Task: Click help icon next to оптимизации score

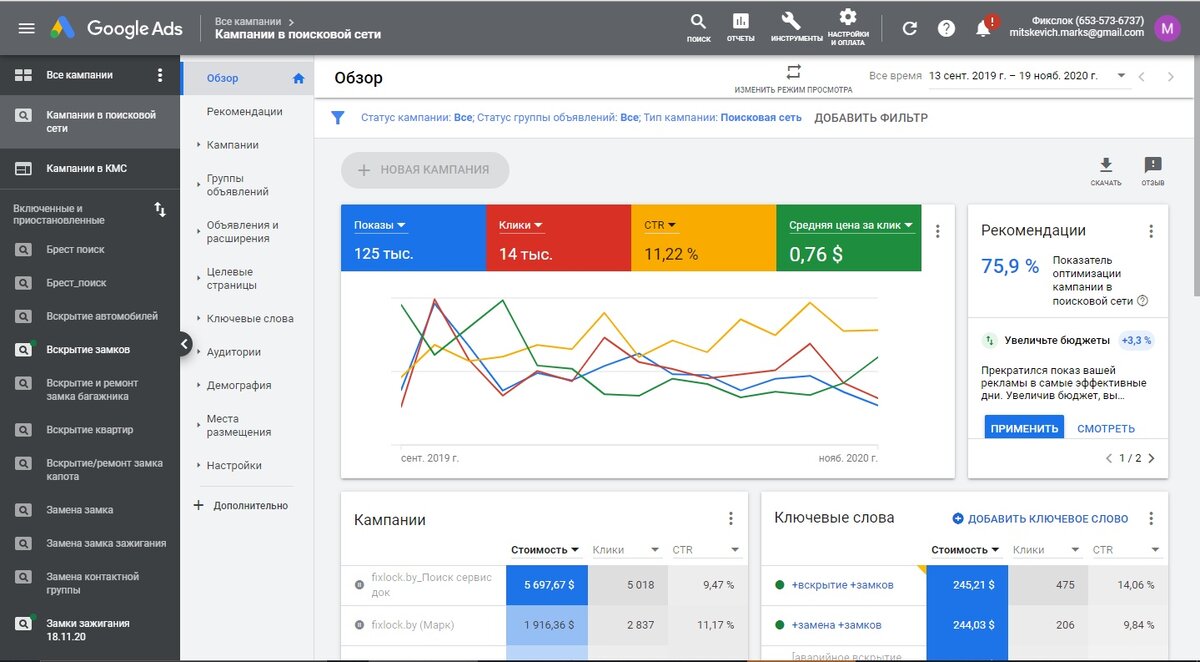Action: (1142, 300)
